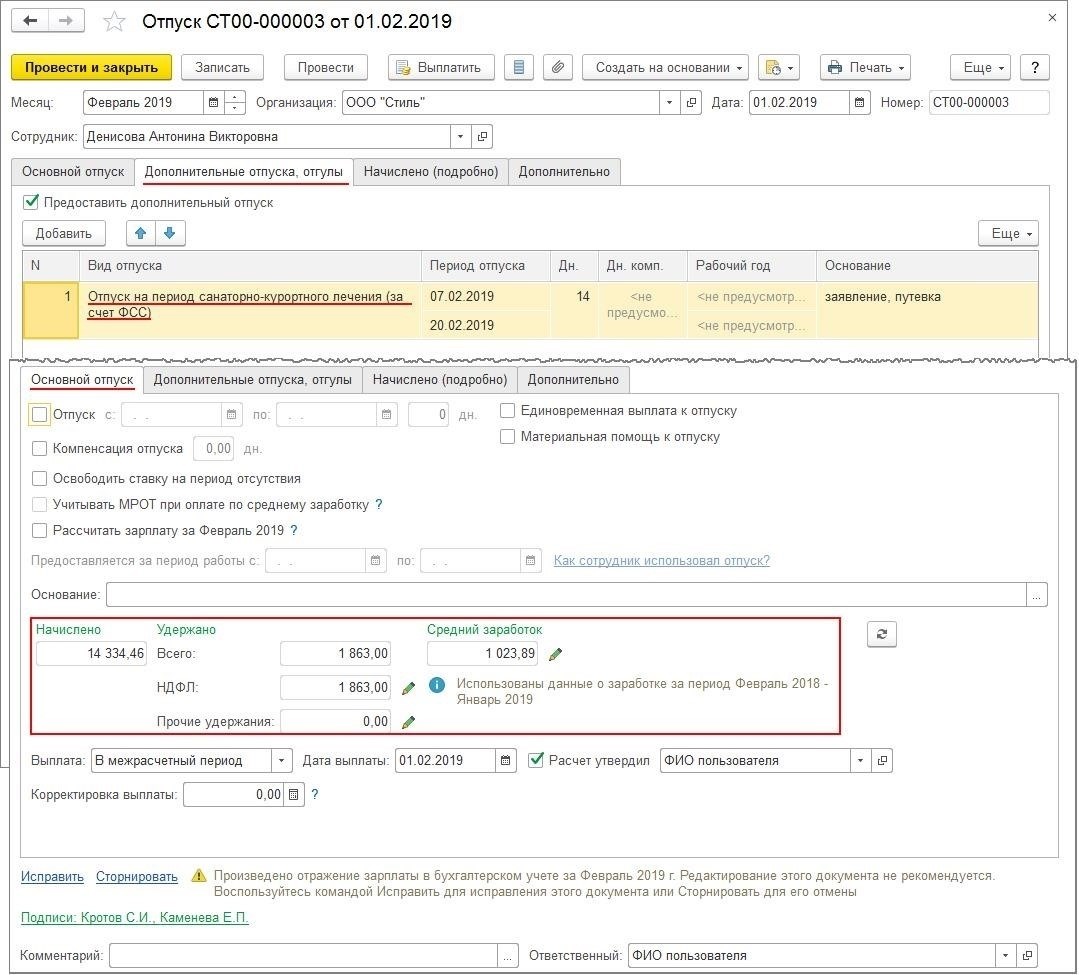Enable the Отпуск checkbox
This screenshot has height=975, width=1079.
tap(40, 414)
